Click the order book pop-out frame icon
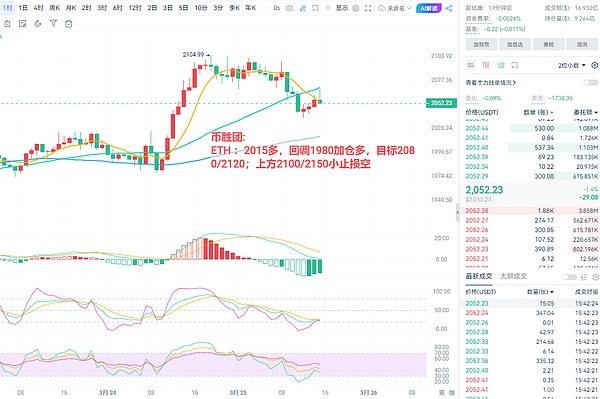 point(515,65)
